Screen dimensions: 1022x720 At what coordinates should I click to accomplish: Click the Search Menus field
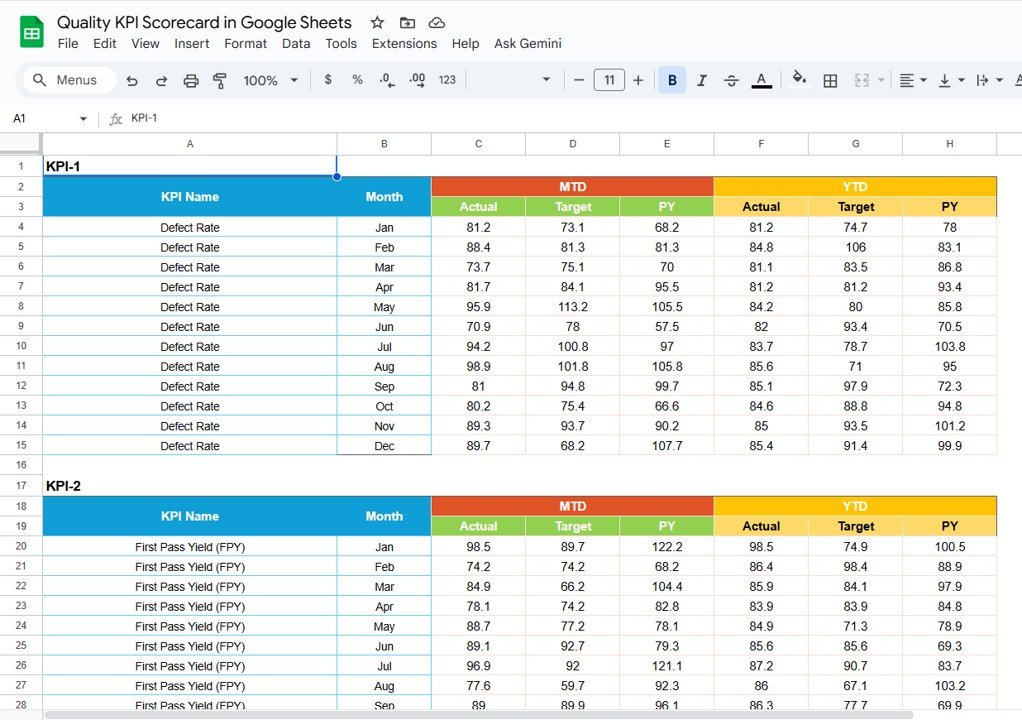point(68,80)
